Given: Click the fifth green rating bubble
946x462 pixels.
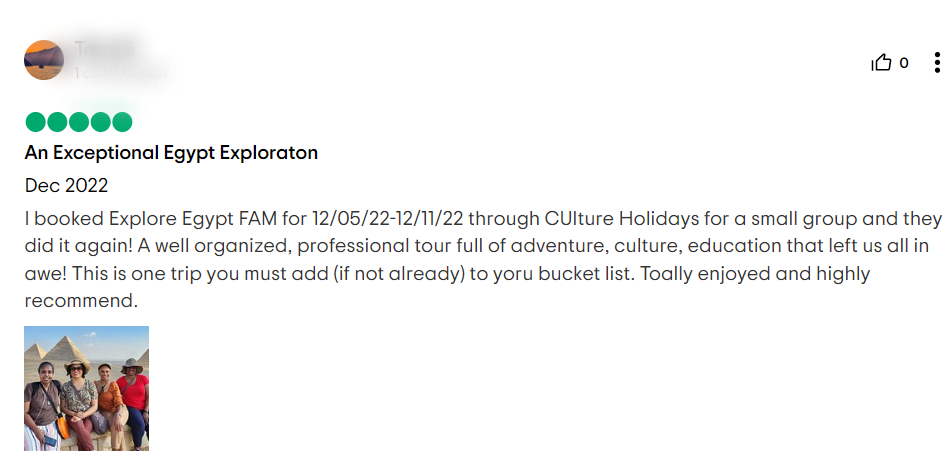Looking at the screenshot, I should (122, 122).
